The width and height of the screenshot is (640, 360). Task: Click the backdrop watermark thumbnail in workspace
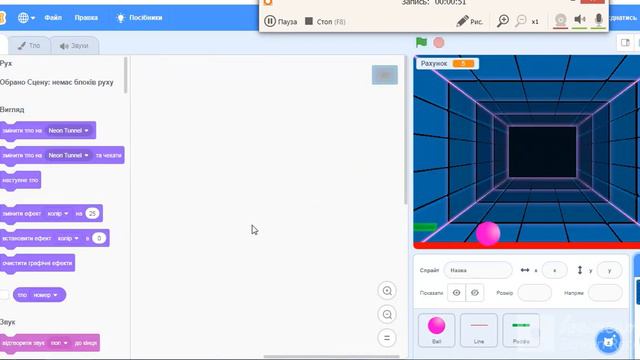(x=385, y=75)
